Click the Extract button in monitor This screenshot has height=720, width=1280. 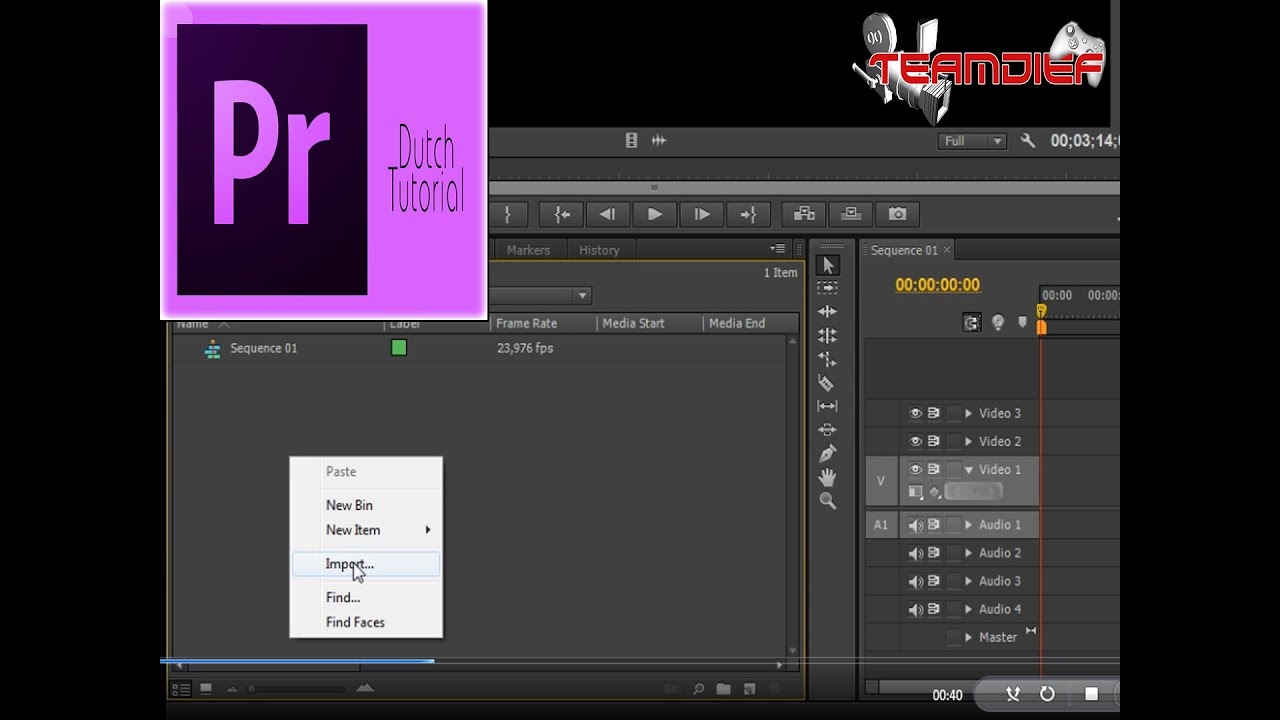[x=851, y=214]
